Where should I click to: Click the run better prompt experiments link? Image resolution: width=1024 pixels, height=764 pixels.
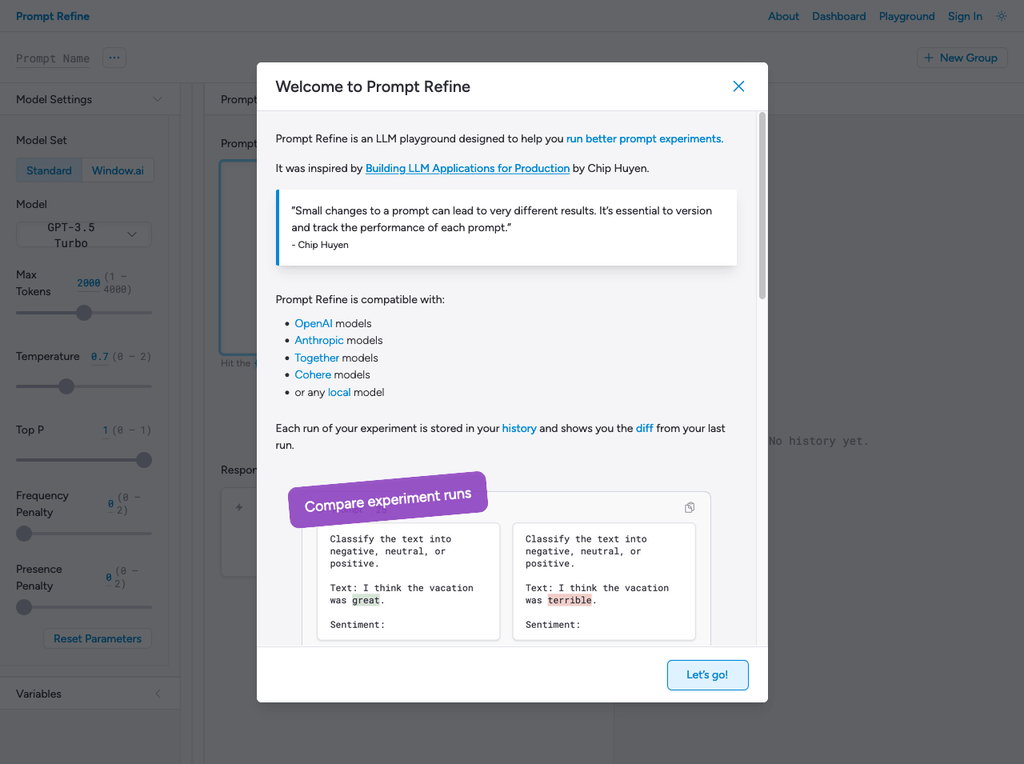(645, 138)
